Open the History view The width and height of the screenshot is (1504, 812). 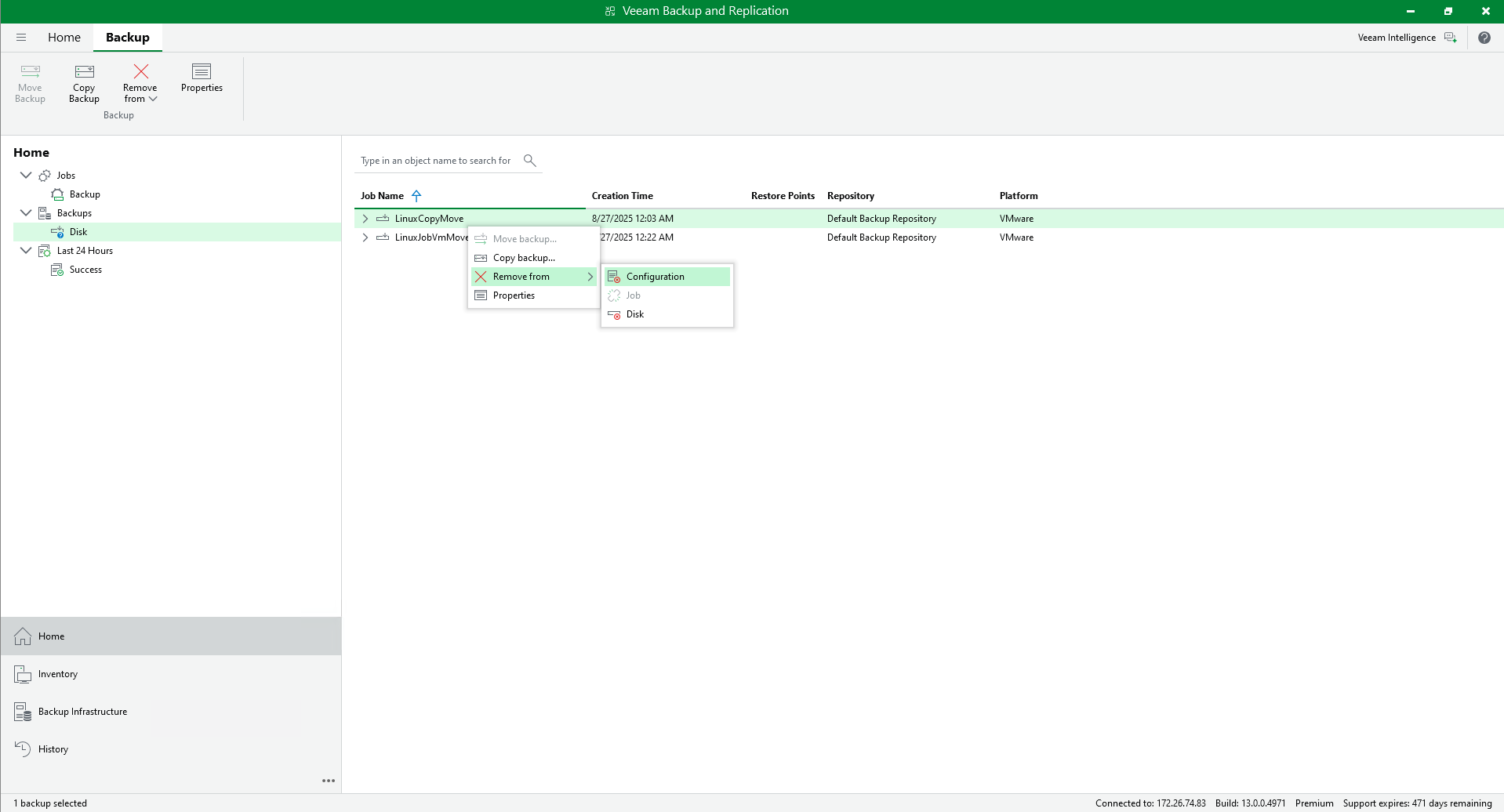52,749
